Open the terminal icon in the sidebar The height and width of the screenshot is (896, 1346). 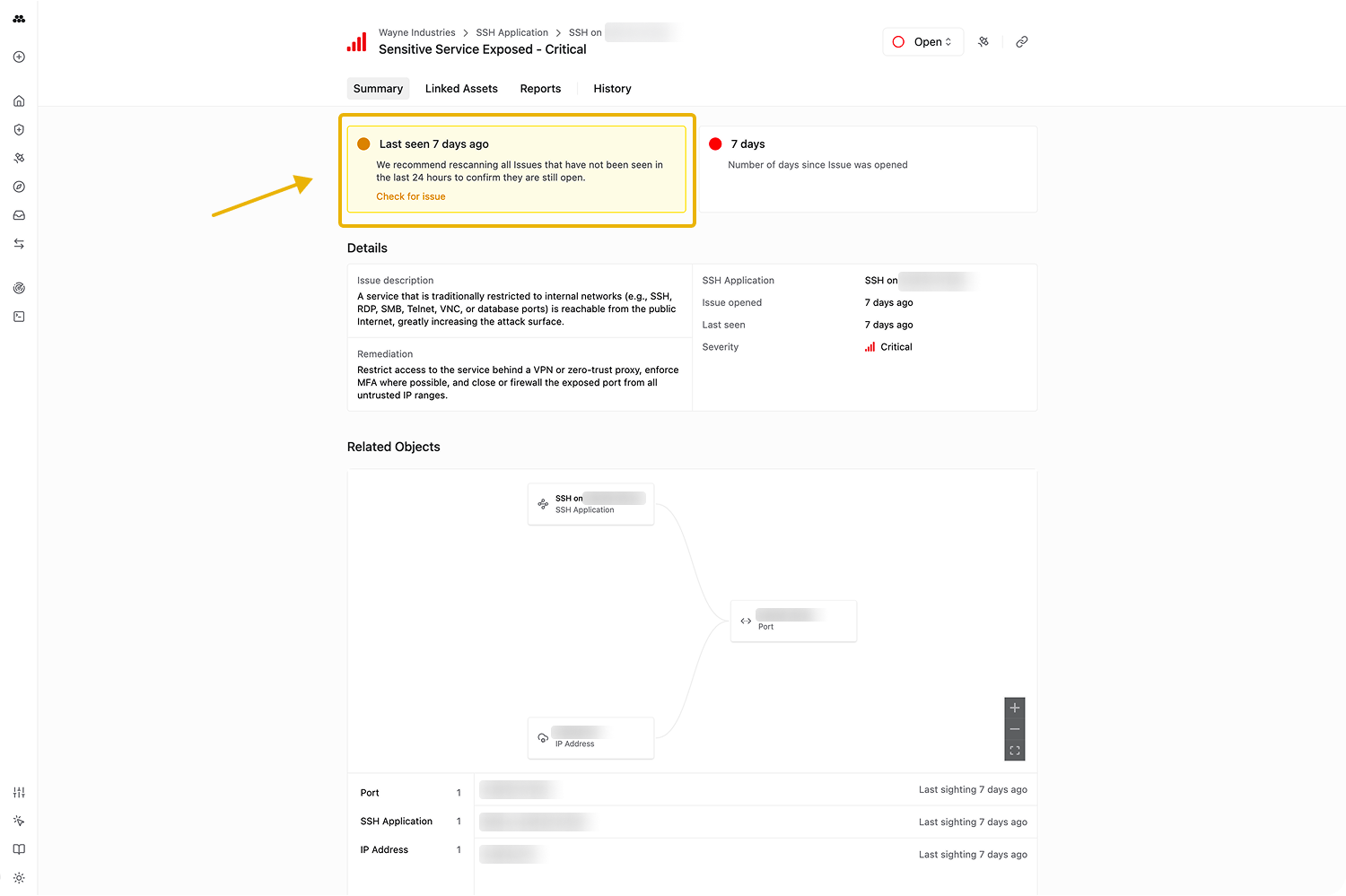point(19,317)
